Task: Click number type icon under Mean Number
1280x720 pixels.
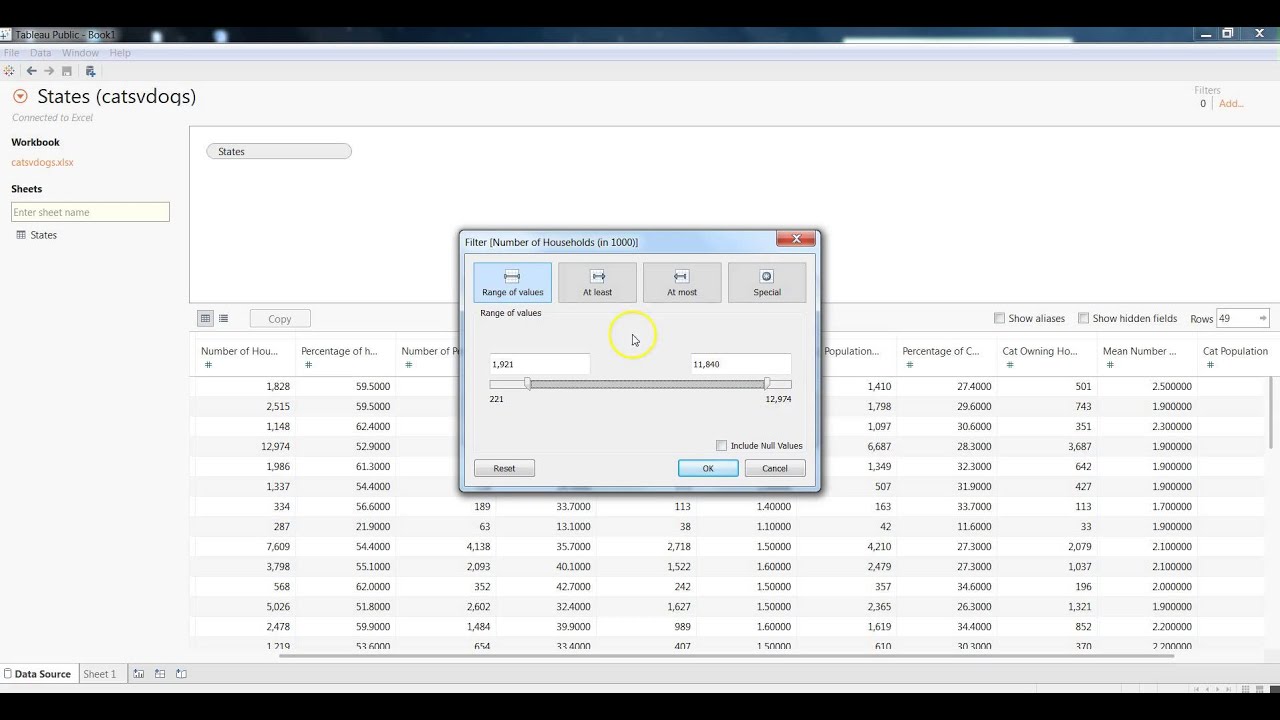Action: (1109, 365)
